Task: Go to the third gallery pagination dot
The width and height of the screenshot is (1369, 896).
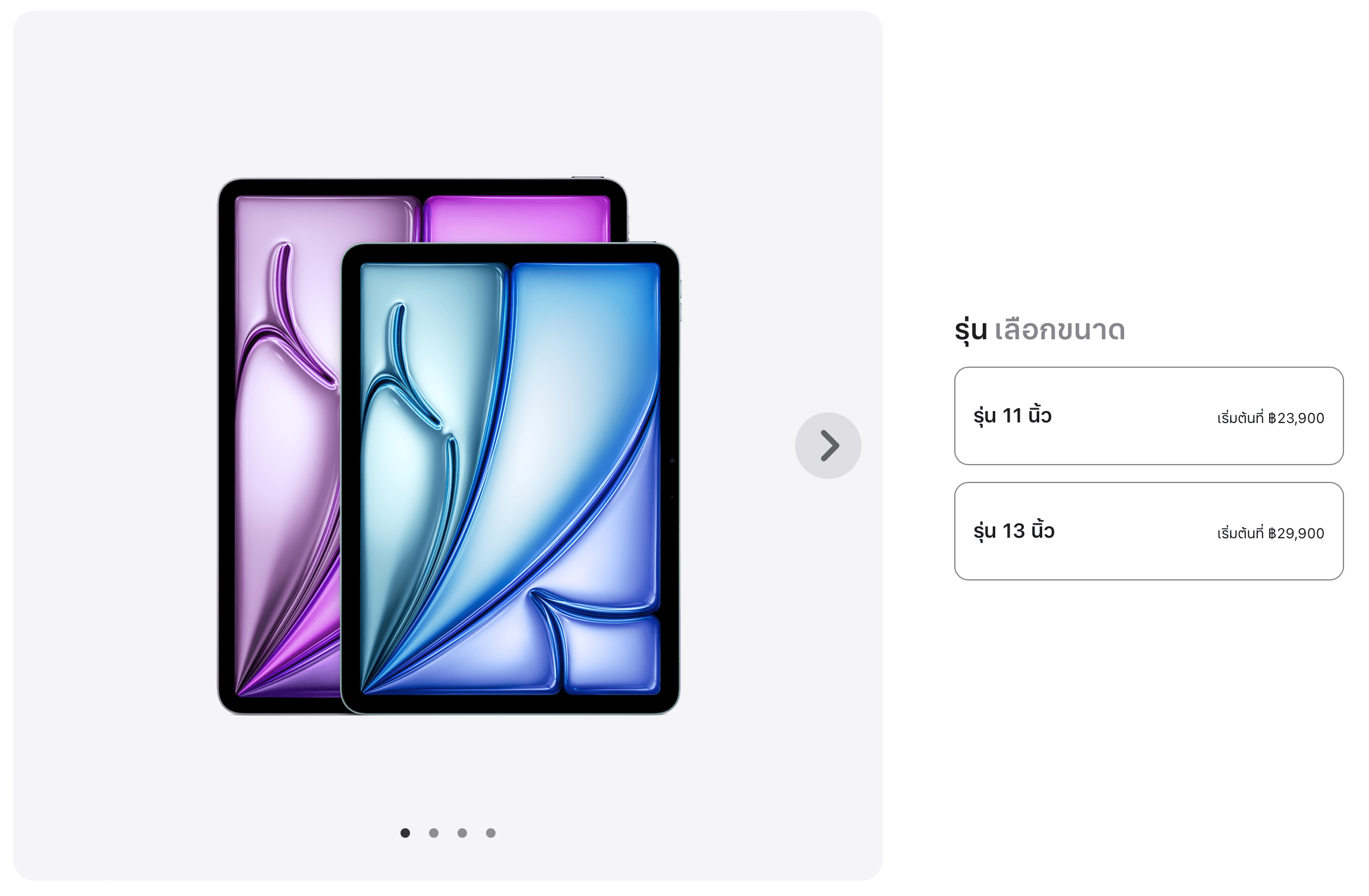Action: [x=462, y=832]
